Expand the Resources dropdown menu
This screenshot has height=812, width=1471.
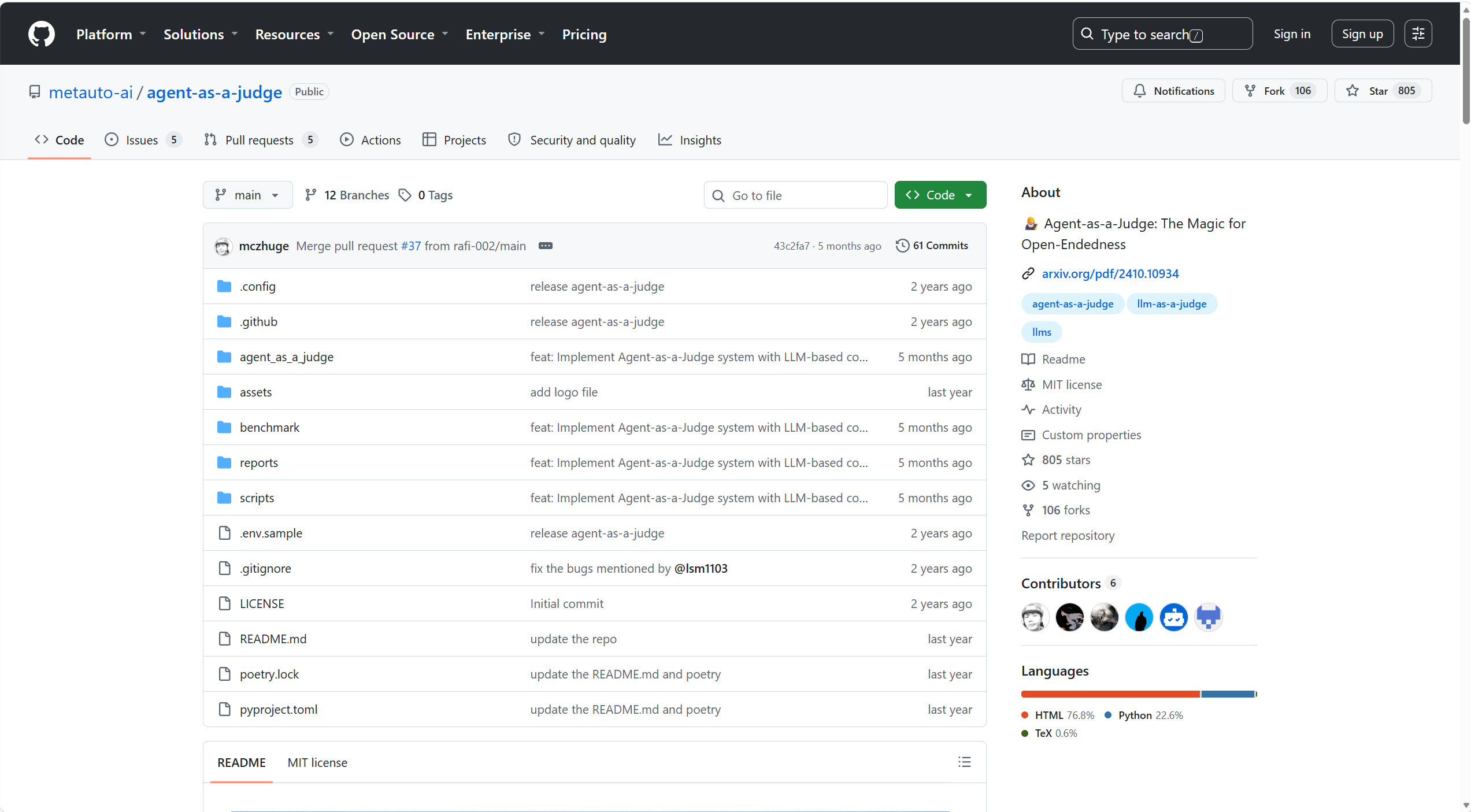(295, 35)
